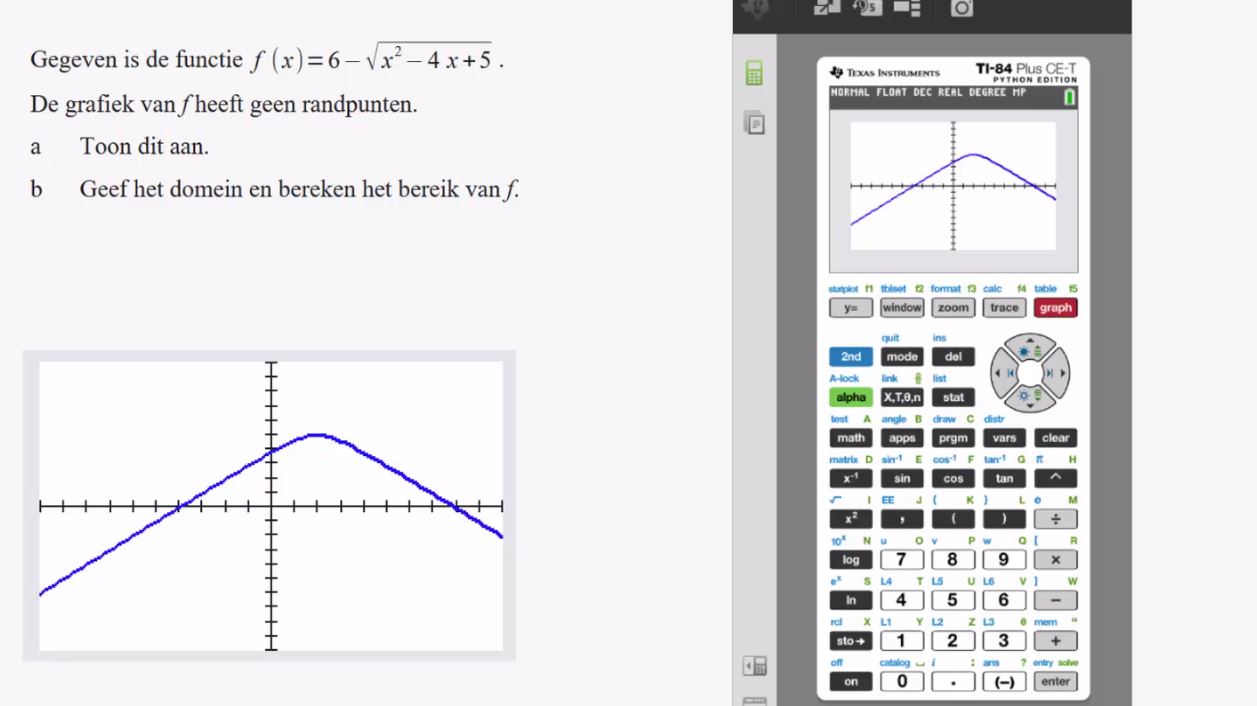This screenshot has height=706, width=1257.
Task: Open the key press history icon
Action: 865,8
